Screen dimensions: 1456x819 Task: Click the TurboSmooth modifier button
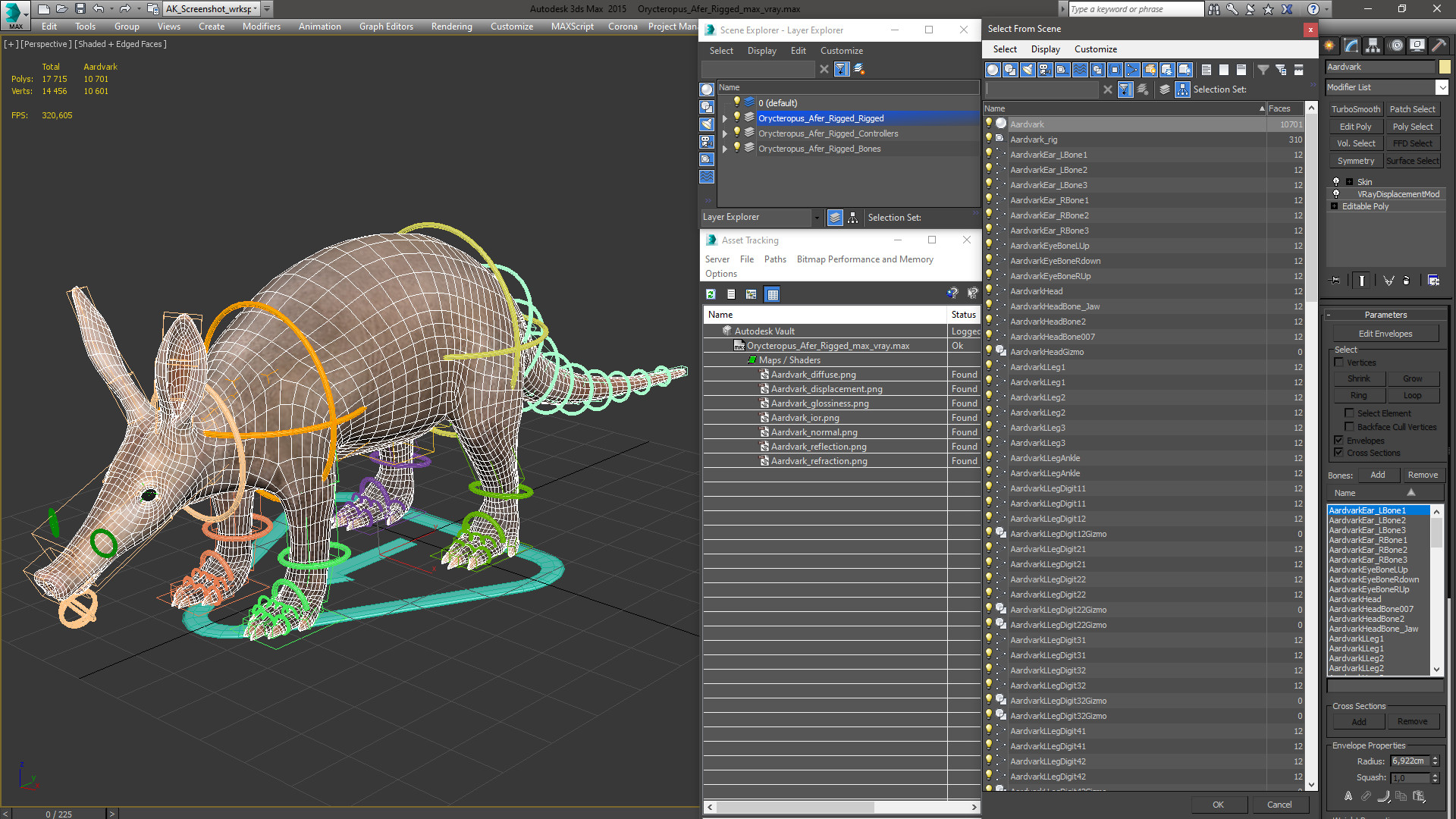[x=1355, y=109]
